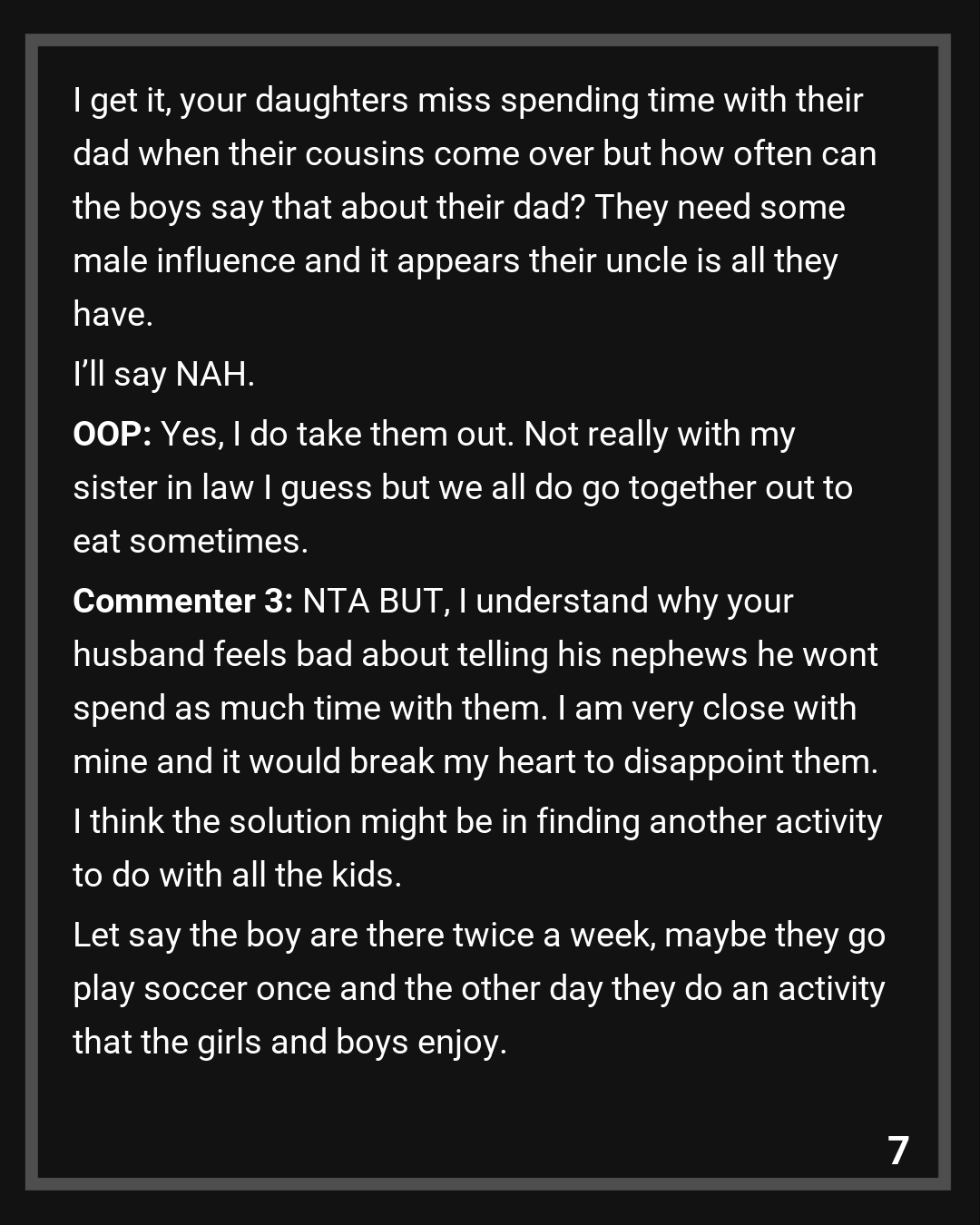Click the line starting "I think the solution might"
This screenshot has width=980, height=1225.
[x=477, y=822]
